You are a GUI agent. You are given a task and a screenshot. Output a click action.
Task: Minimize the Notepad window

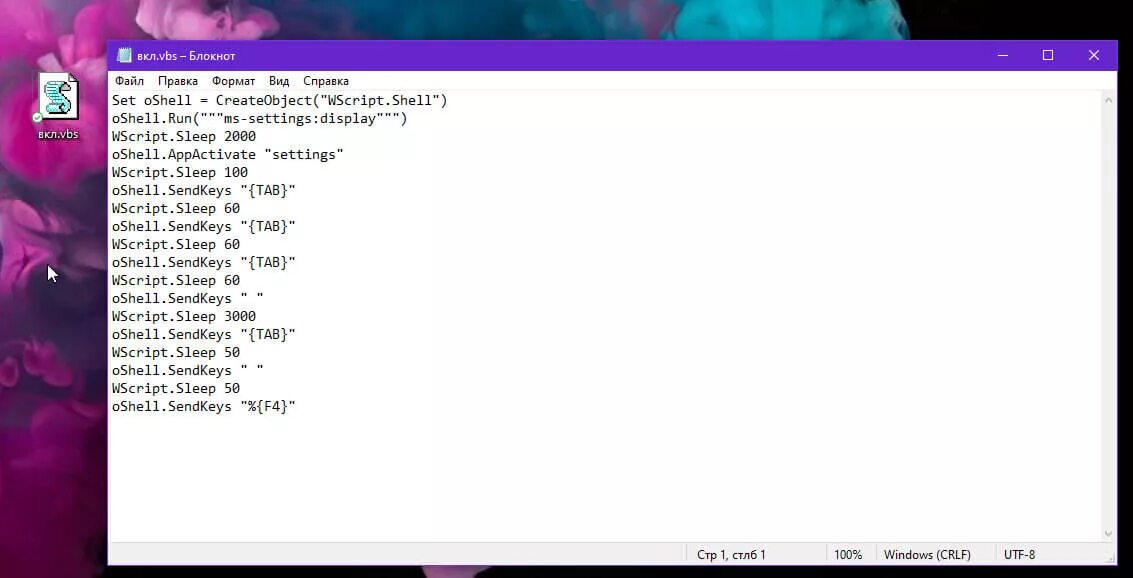point(1003,56)
